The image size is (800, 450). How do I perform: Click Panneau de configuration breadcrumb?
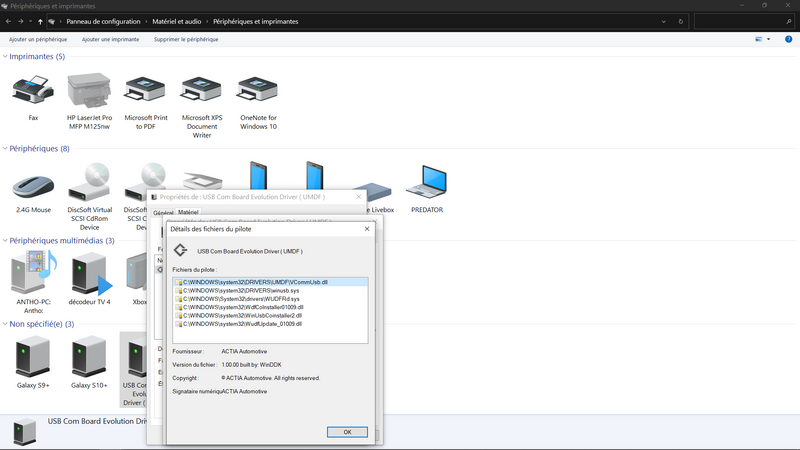pos(103,21)
